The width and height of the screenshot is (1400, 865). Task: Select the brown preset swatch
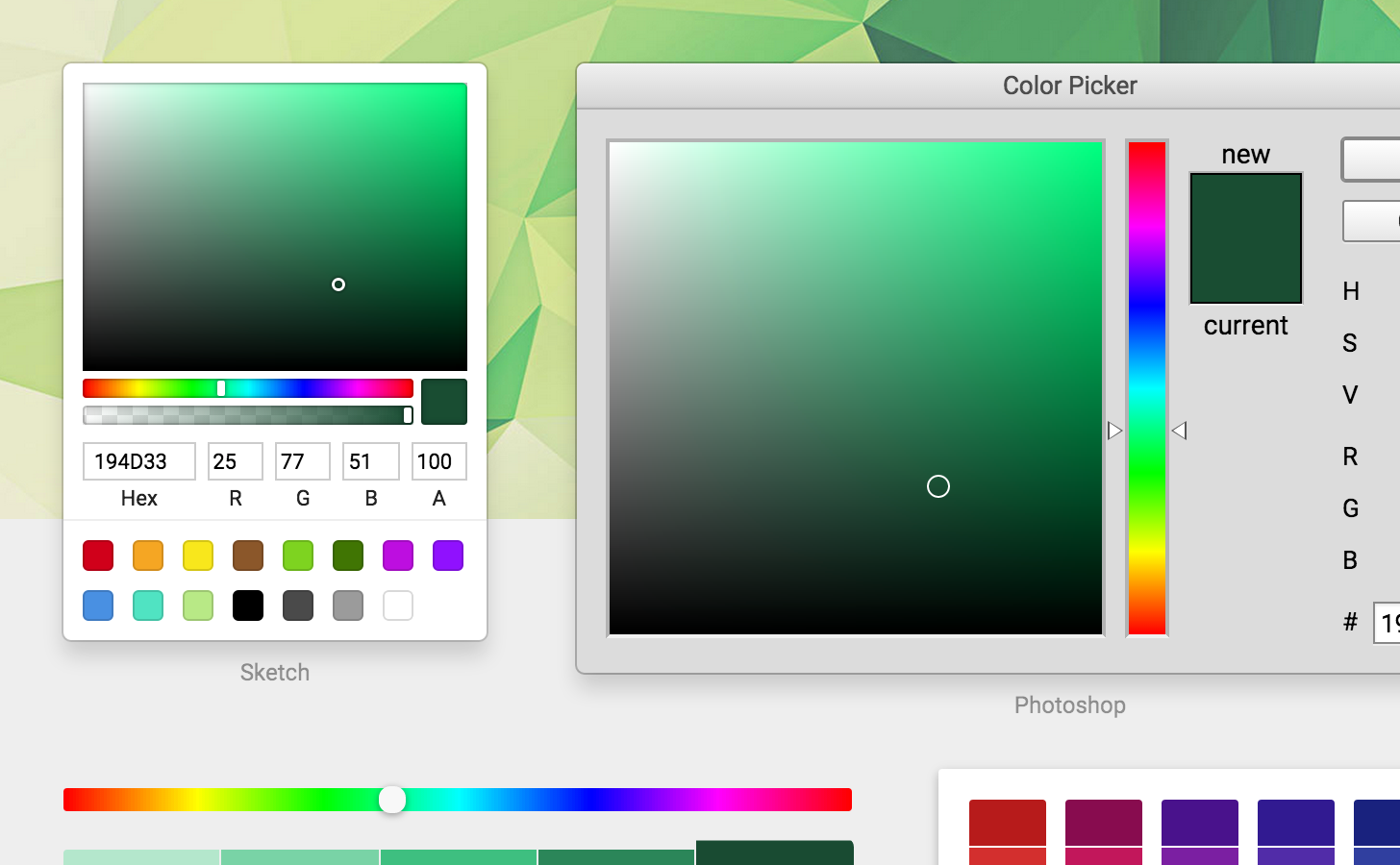pos(248,556)
